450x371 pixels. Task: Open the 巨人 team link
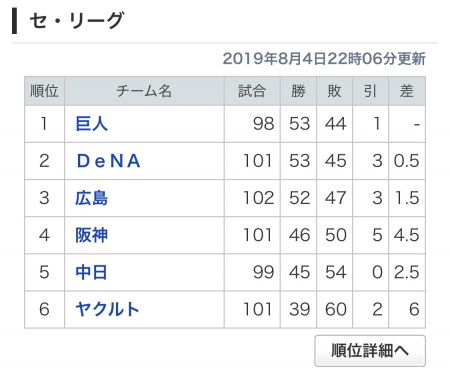pos(92,124)
